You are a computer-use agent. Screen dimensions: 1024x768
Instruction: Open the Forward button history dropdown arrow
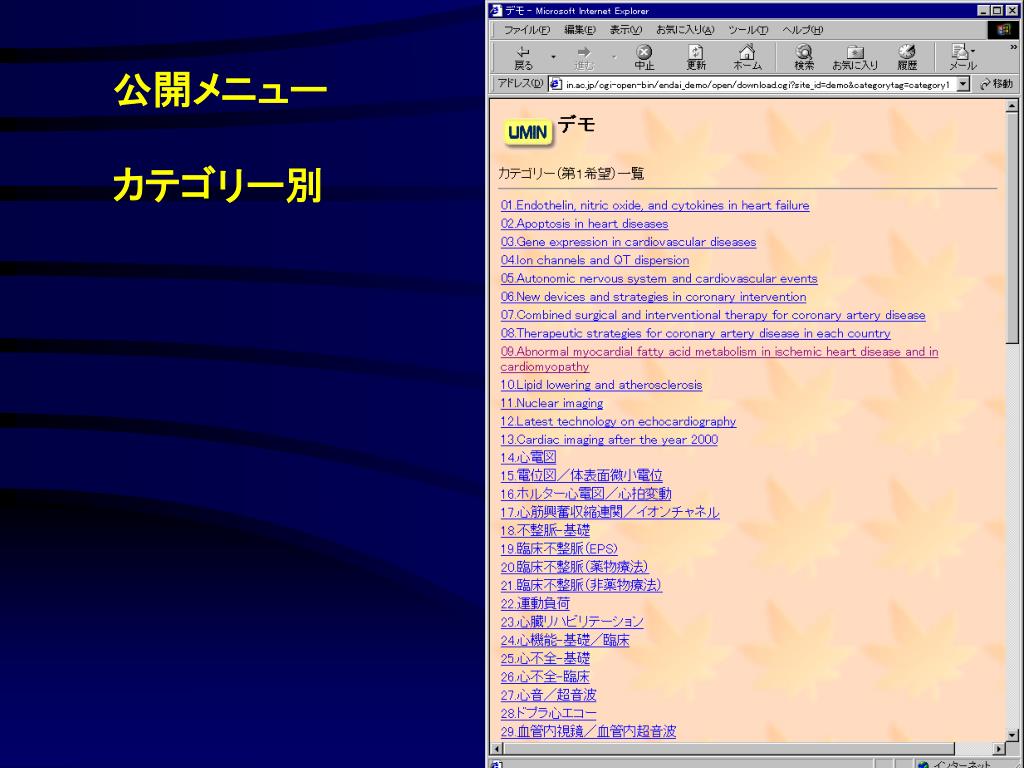(x=614, y=57)
